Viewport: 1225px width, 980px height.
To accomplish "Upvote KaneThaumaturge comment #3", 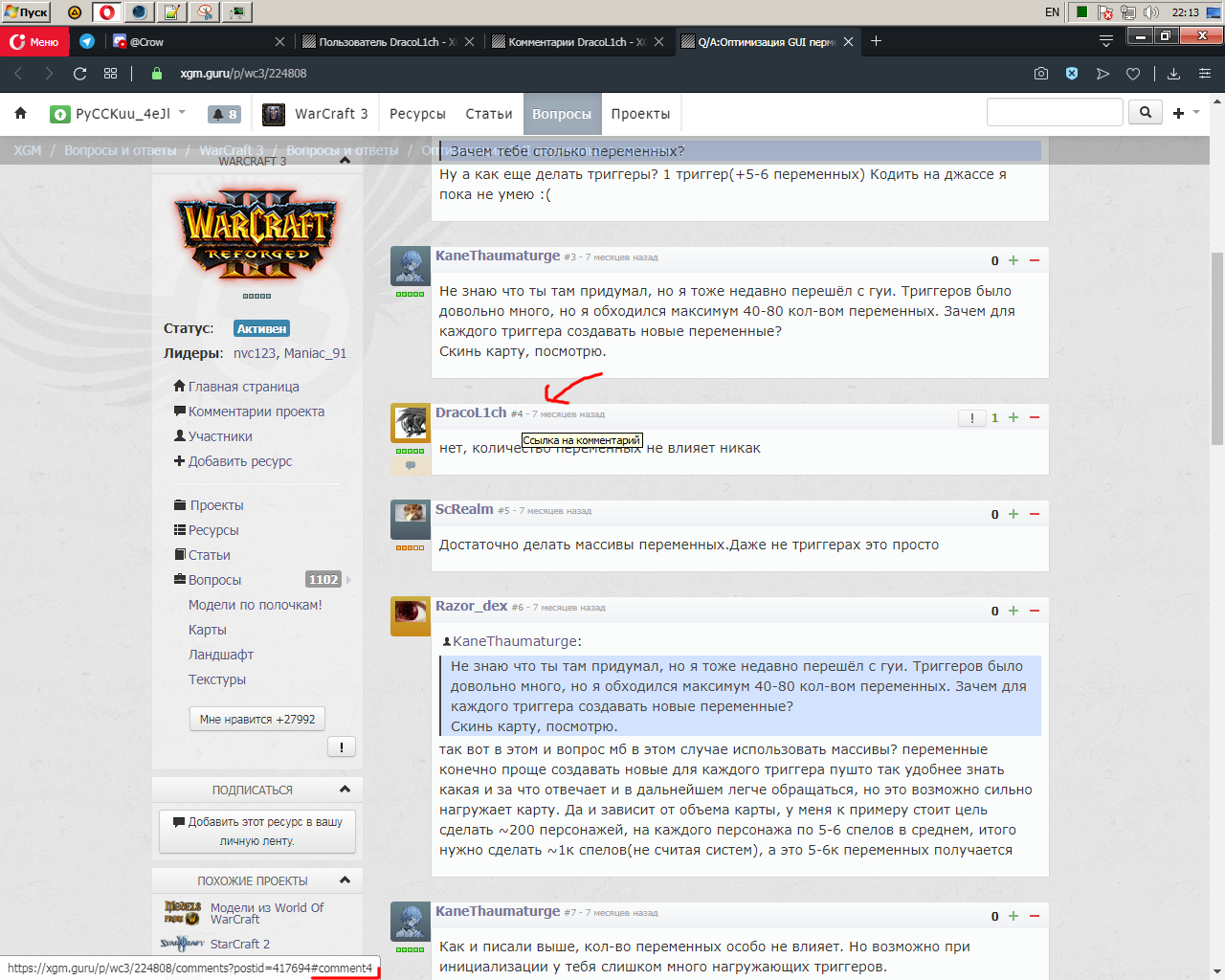I will (x=1013, y=260).
